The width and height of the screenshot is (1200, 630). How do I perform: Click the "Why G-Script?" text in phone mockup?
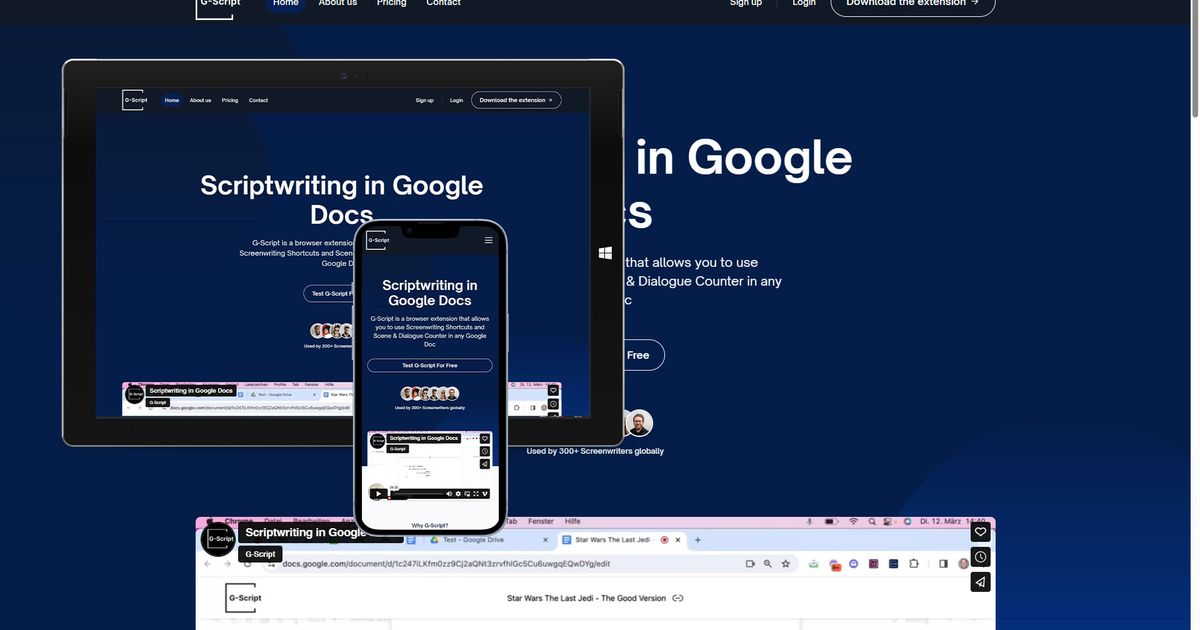(430, 525)
